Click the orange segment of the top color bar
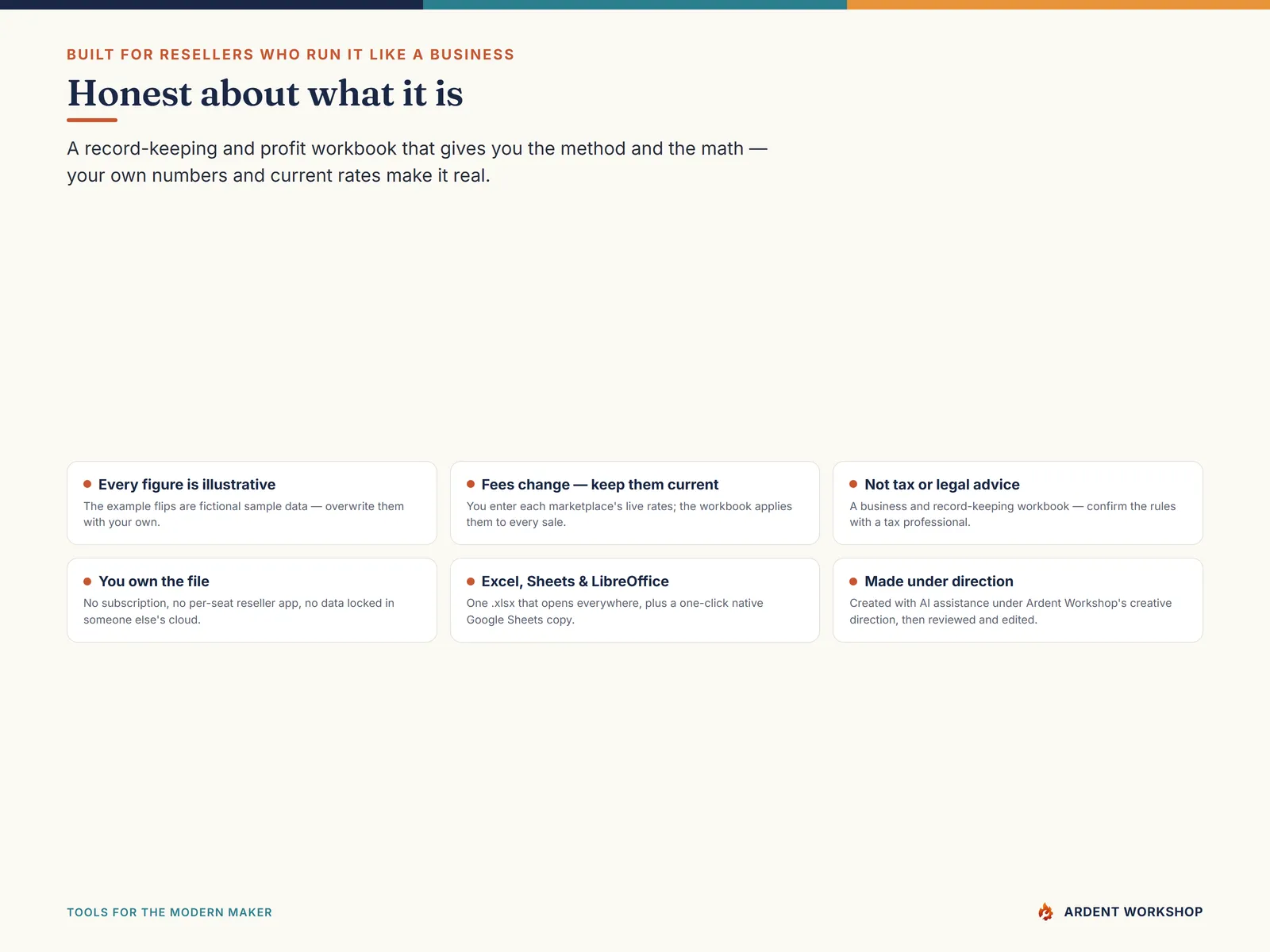 (x=1058, y=5)
